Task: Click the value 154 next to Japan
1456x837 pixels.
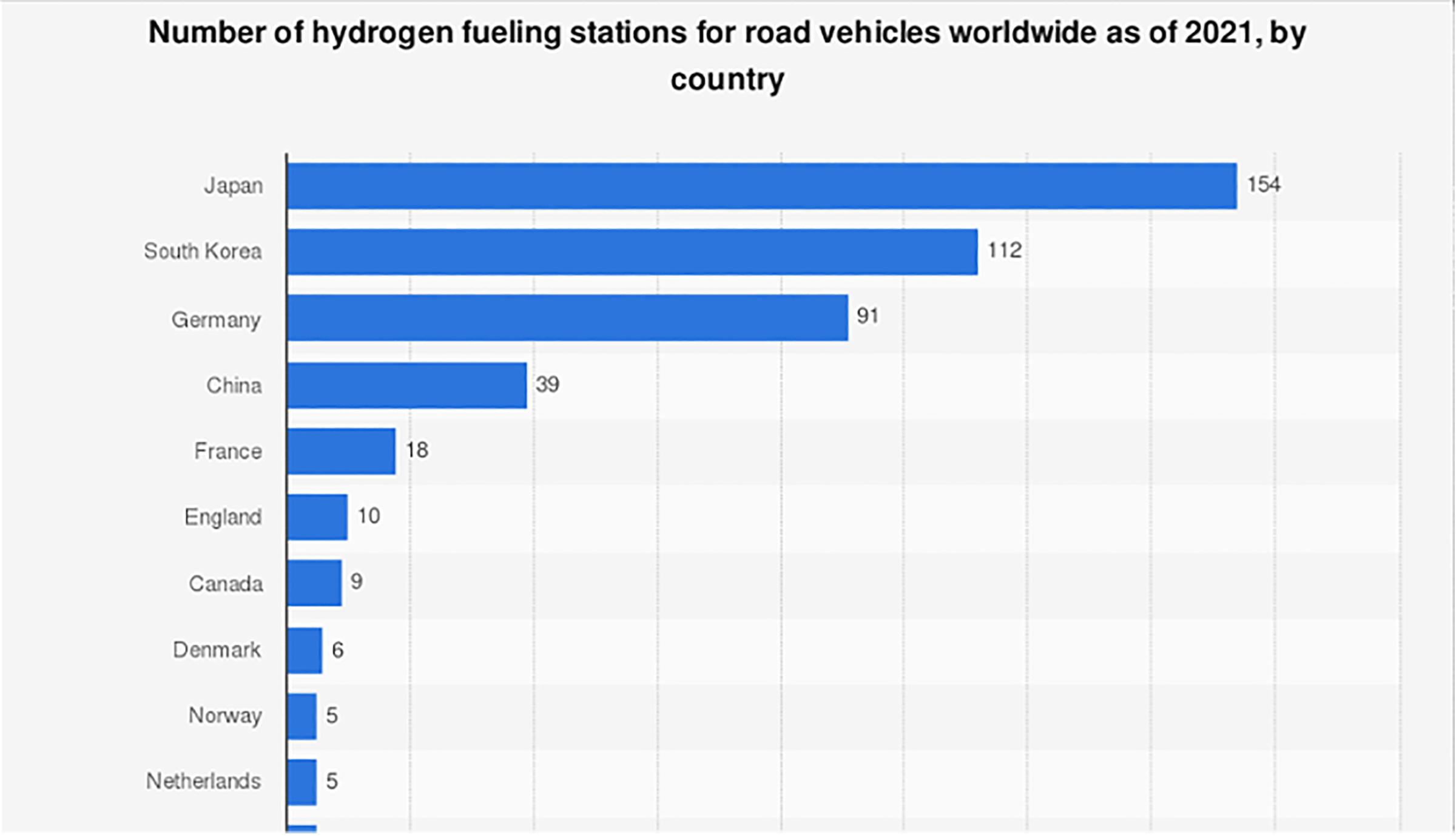Action: 1264,184
